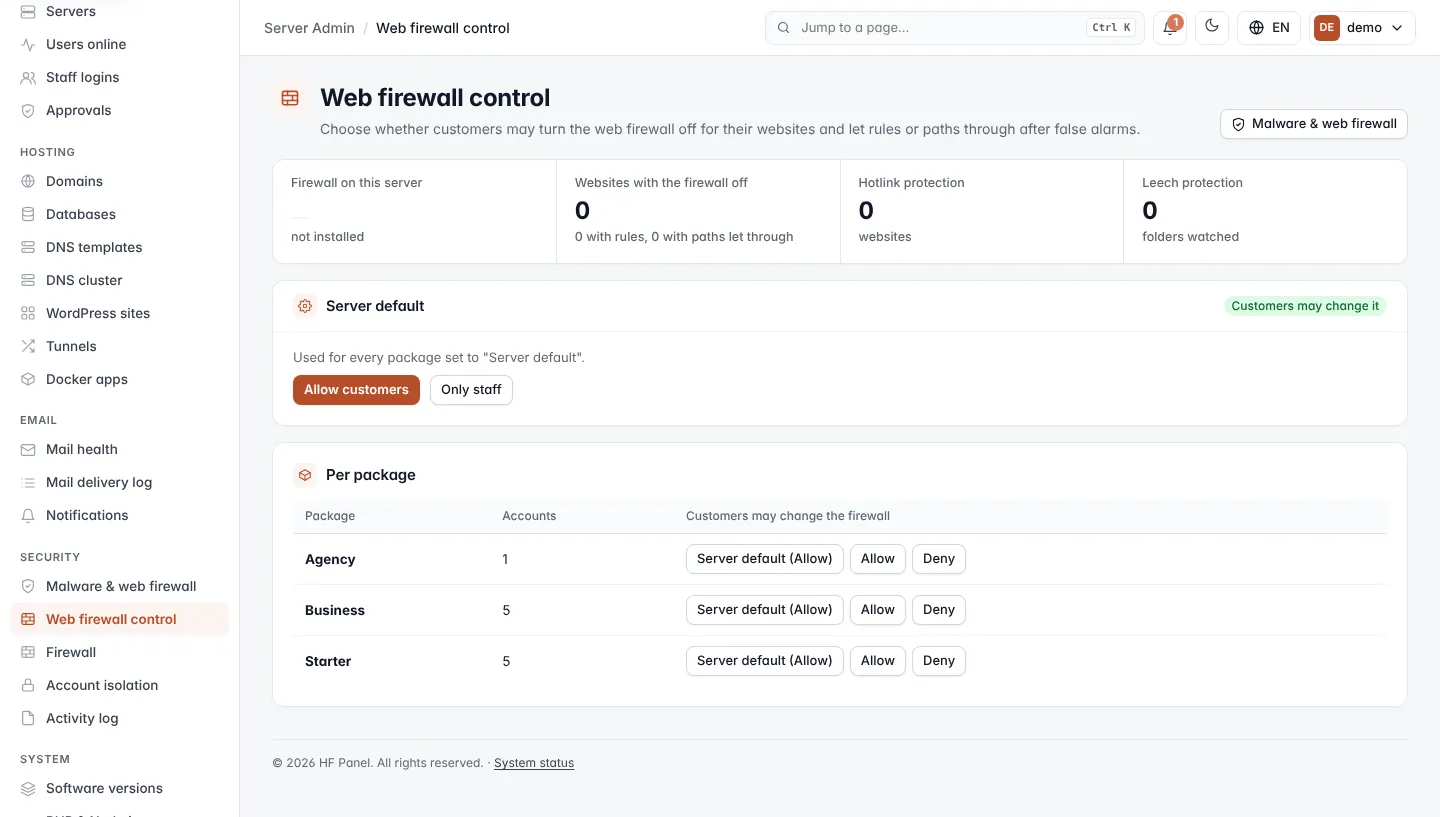
Task: Click the Mail delivery log list icon
Action: (x=28, y=482)
